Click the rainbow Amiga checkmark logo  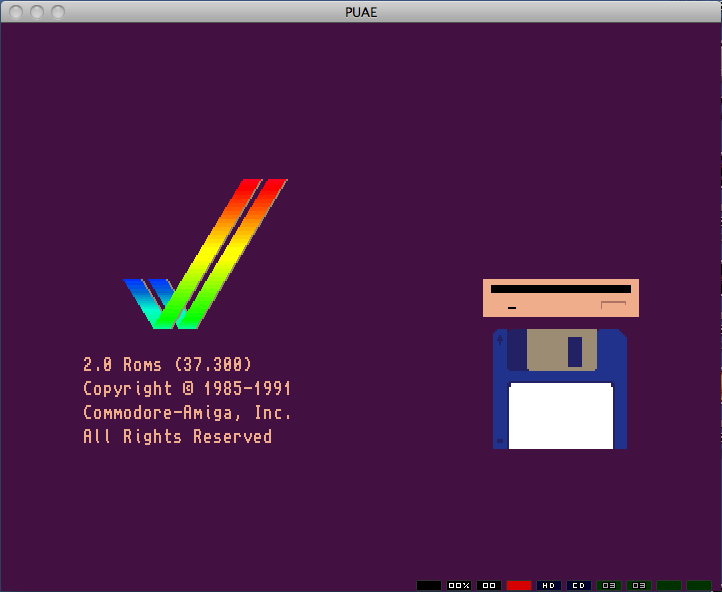205,254
